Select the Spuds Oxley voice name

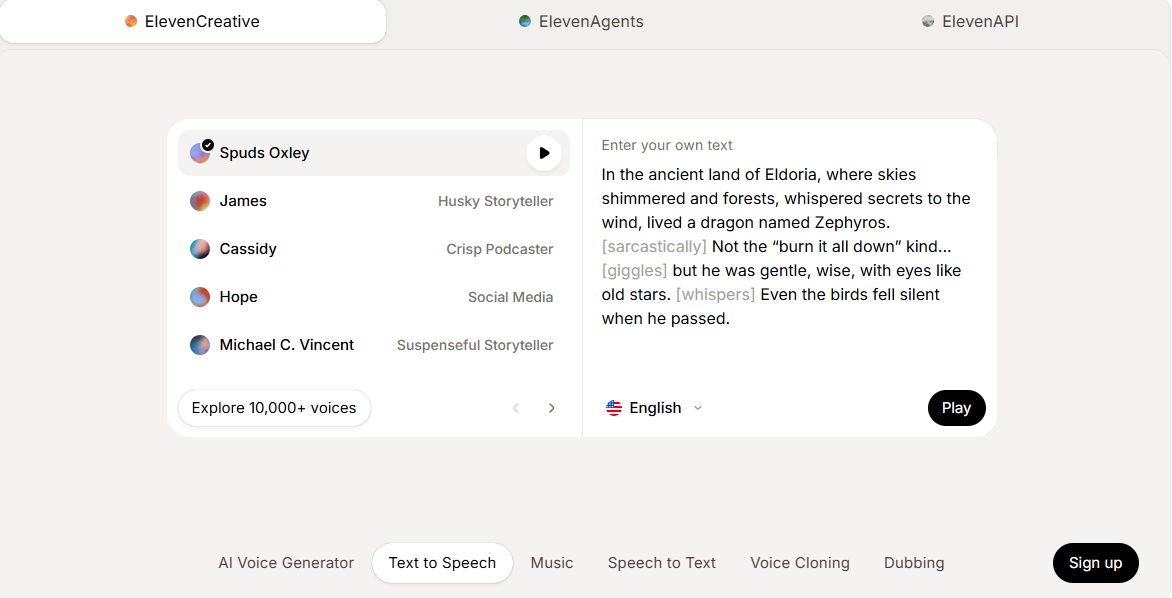coord(265,152)
